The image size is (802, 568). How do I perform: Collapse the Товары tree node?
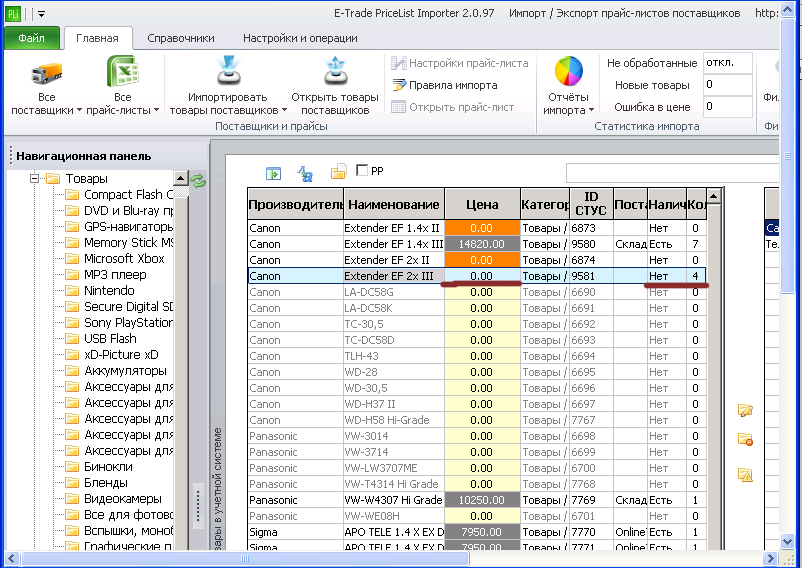point(34,178)
